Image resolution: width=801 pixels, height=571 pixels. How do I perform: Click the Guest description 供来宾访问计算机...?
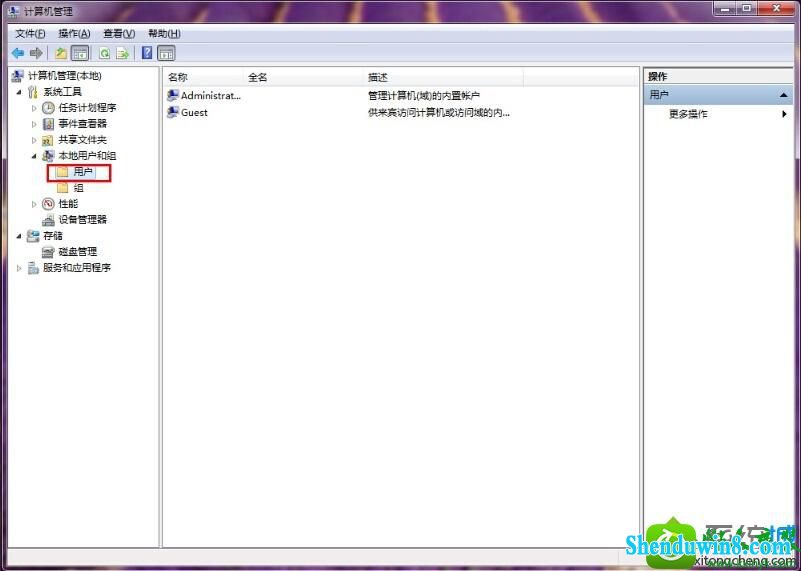point(438,112)
